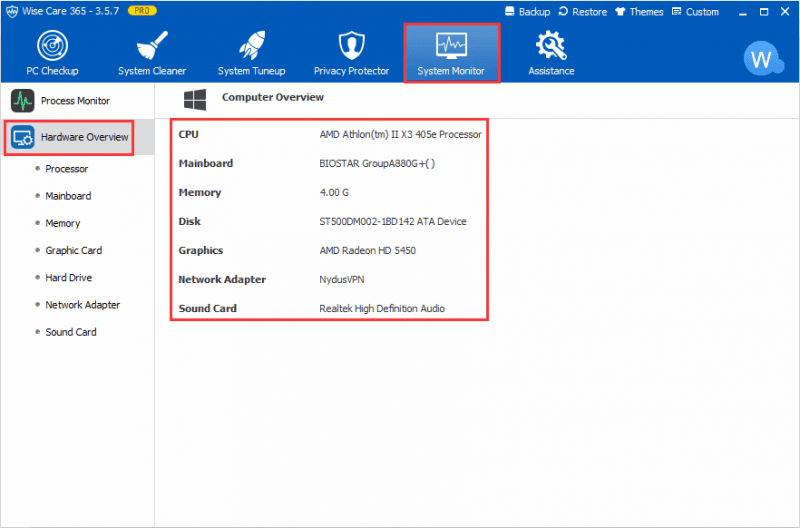Open the Memory sidebar entry
The image size is (800, 528).
62,223
